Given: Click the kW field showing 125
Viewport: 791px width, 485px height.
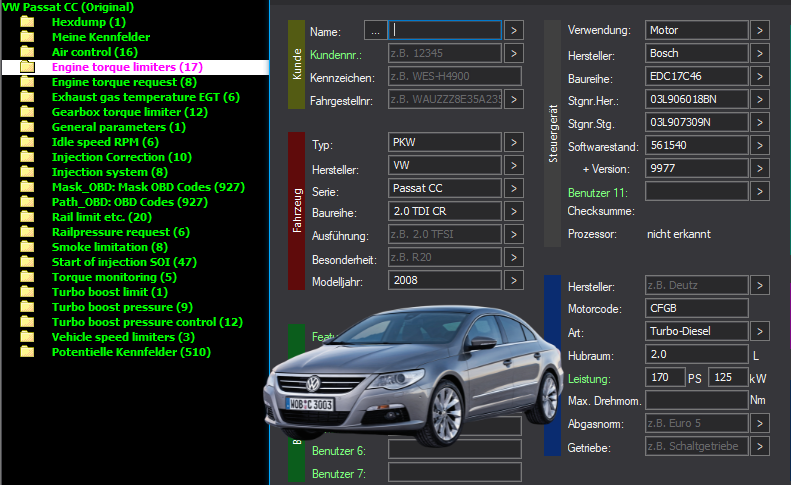Looking at the screenshot, I should (728, 378).
